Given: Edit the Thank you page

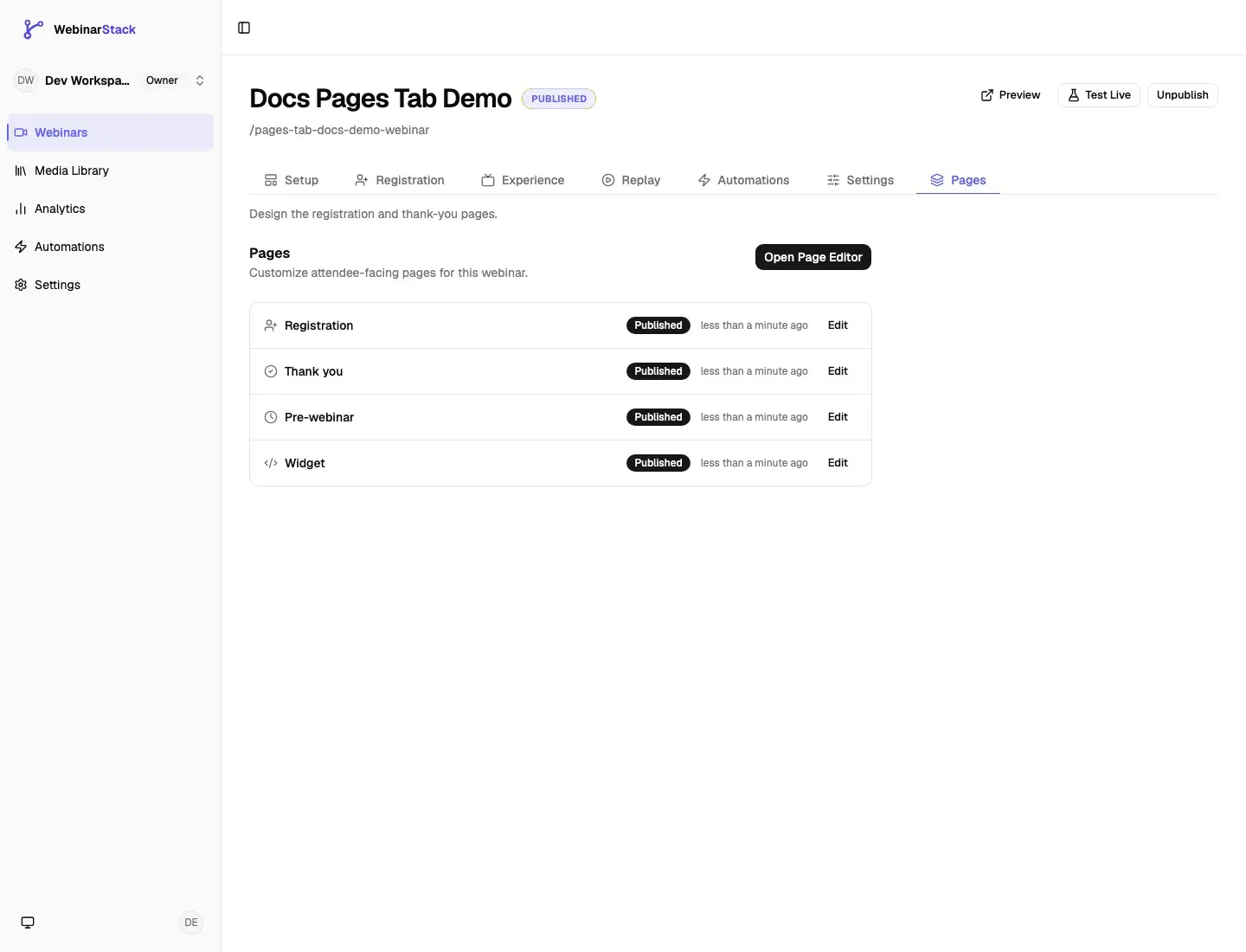Looking at the screenshot, I should tap(838, 371).
